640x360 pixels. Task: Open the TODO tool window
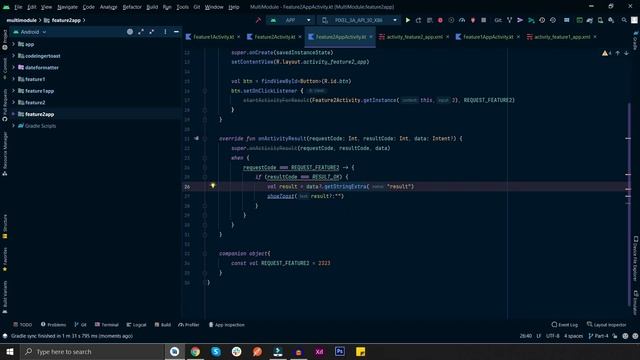coord(22,325)
